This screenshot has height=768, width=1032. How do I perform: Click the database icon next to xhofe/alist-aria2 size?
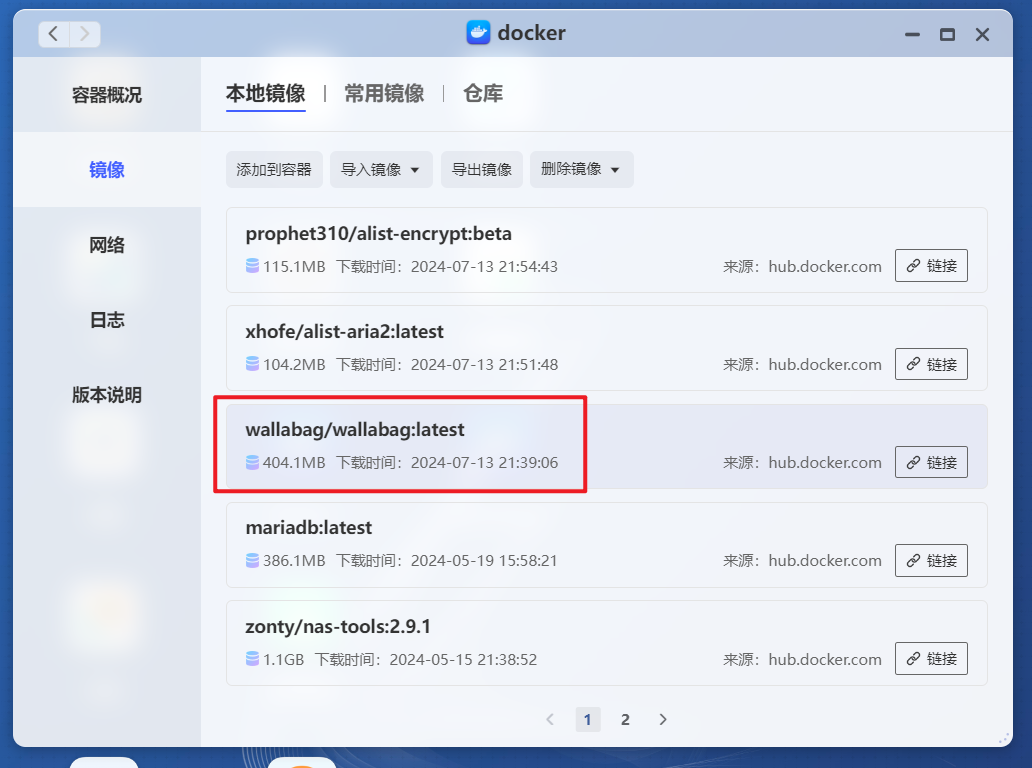tap(251, 364)
